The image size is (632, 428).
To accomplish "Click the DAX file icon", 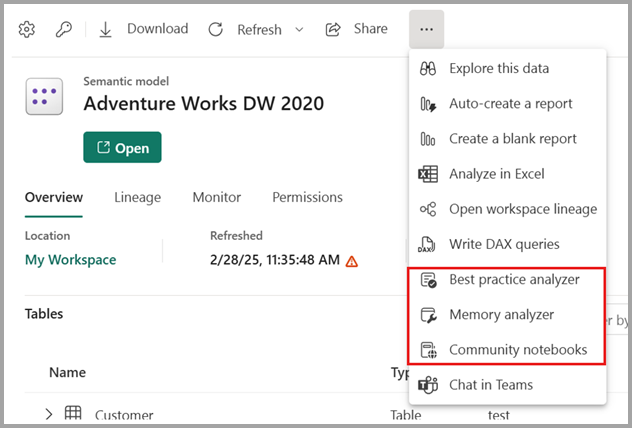I will 427,244.
